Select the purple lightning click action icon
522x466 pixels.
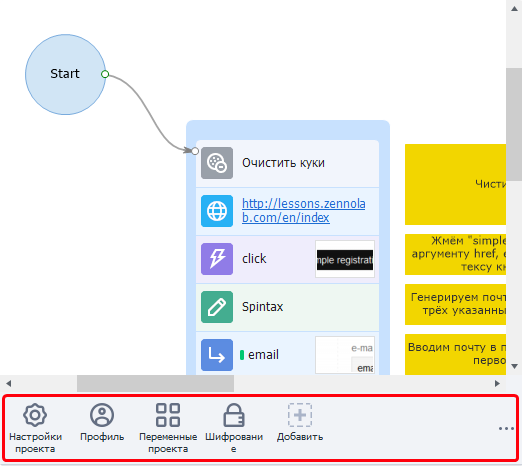217,259
